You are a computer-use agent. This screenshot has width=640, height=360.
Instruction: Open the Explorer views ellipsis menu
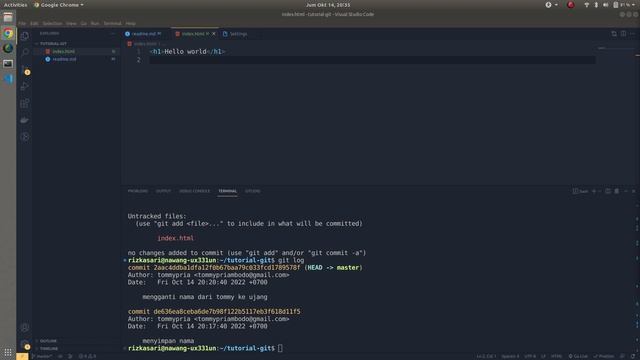pos(113,33)
